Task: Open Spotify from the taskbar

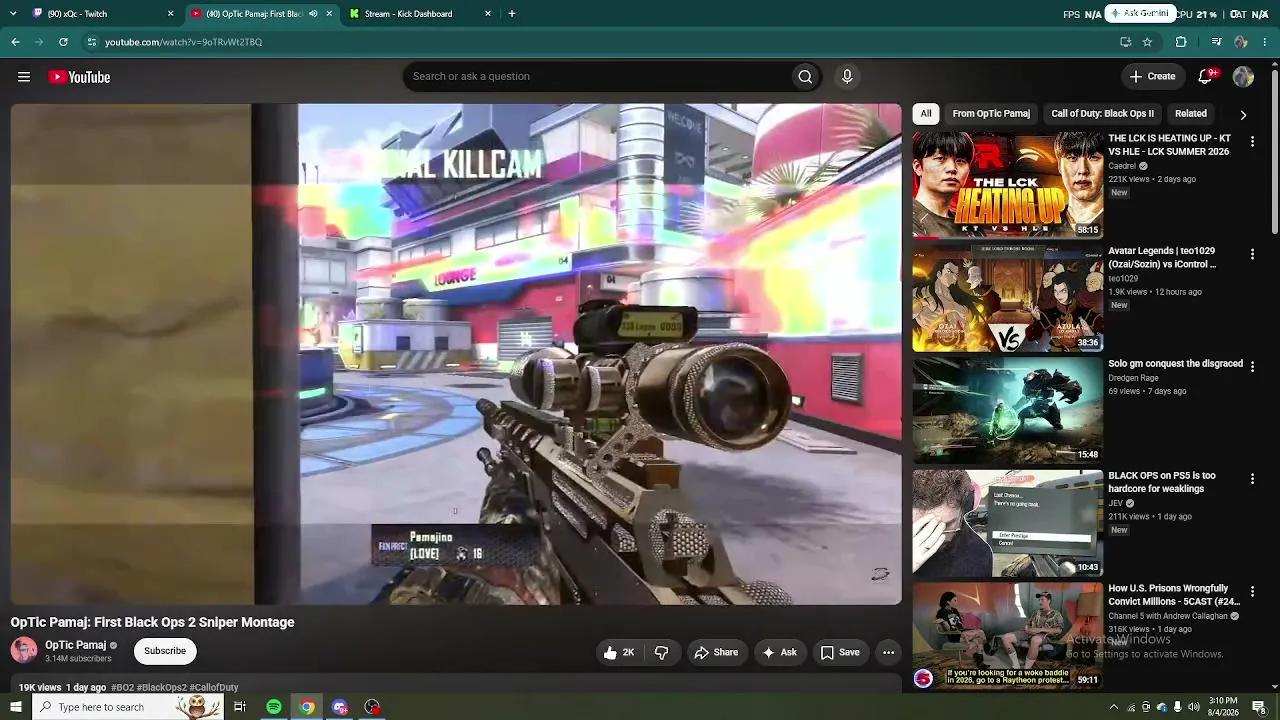Action: (274, 707)
